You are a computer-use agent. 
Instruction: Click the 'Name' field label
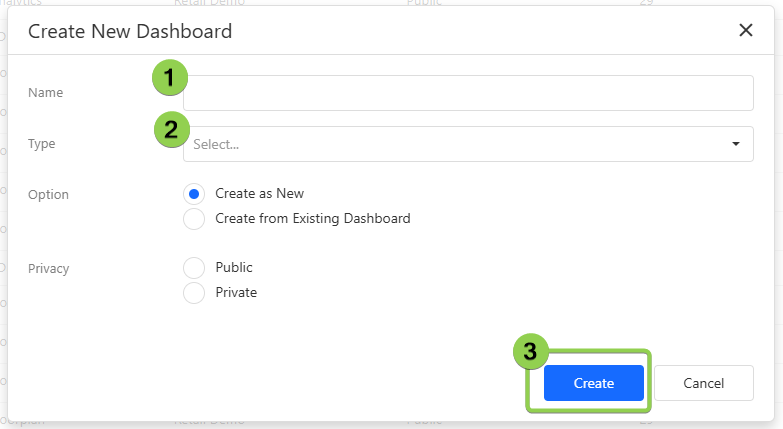tap(45, 93)
